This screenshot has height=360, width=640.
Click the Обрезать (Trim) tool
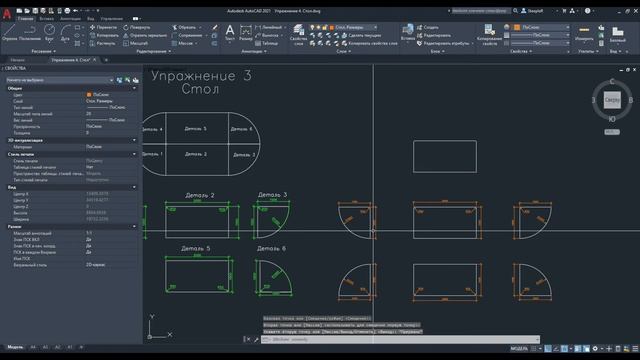click(x=184, y=27)
